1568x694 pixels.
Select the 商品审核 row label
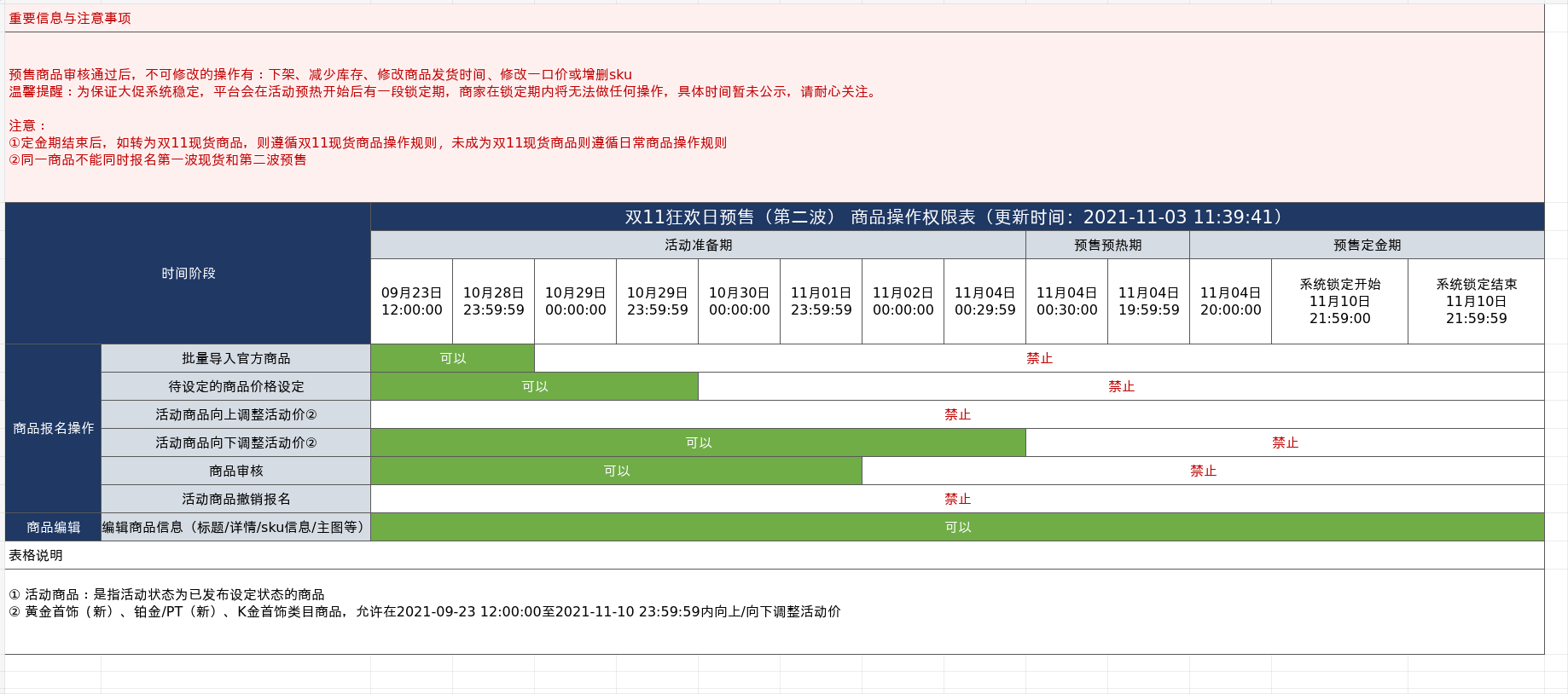point(235,471)
